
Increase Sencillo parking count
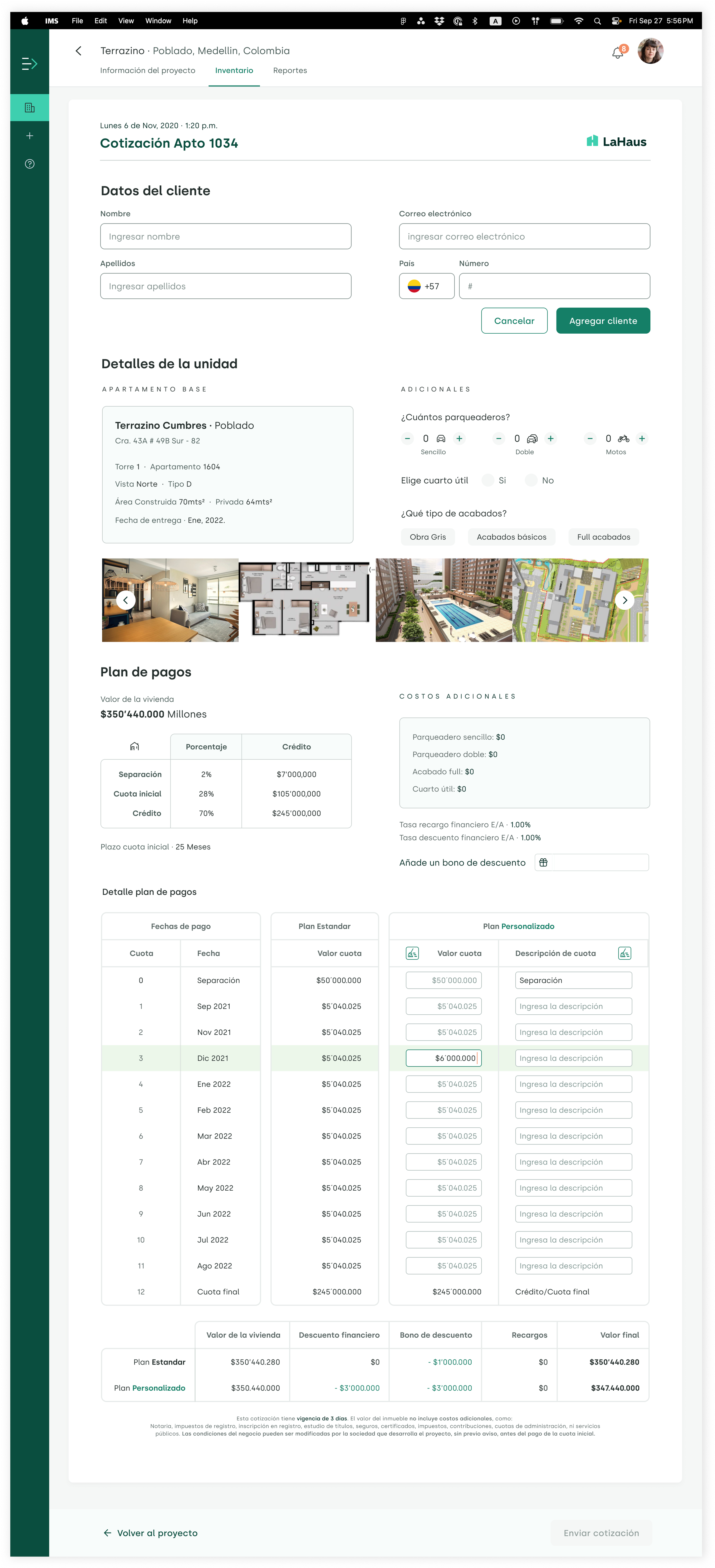pyautogui.click(x=459, y=438)
